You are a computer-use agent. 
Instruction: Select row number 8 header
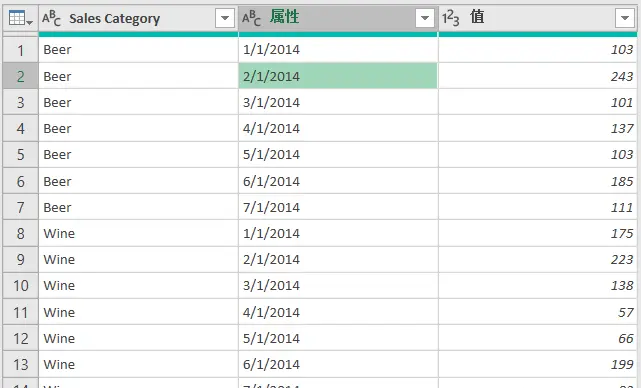point(20,233)
